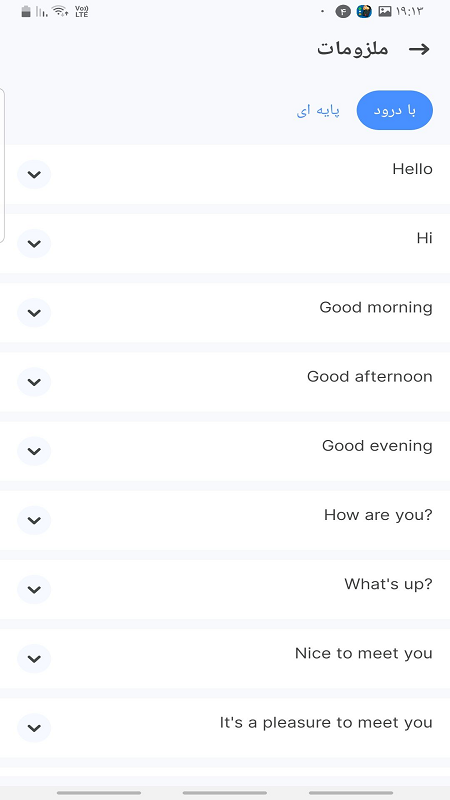This screenshot has width=450, height=800.
Task: Expand the Hi phrase chevron
Action: coord(34,243)
